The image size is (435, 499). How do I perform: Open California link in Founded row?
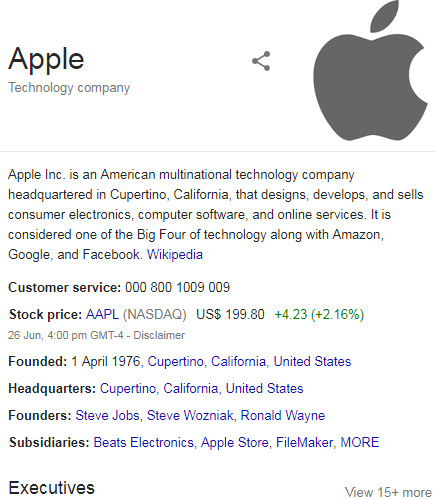pyautogui.click(x=238, y=362)
